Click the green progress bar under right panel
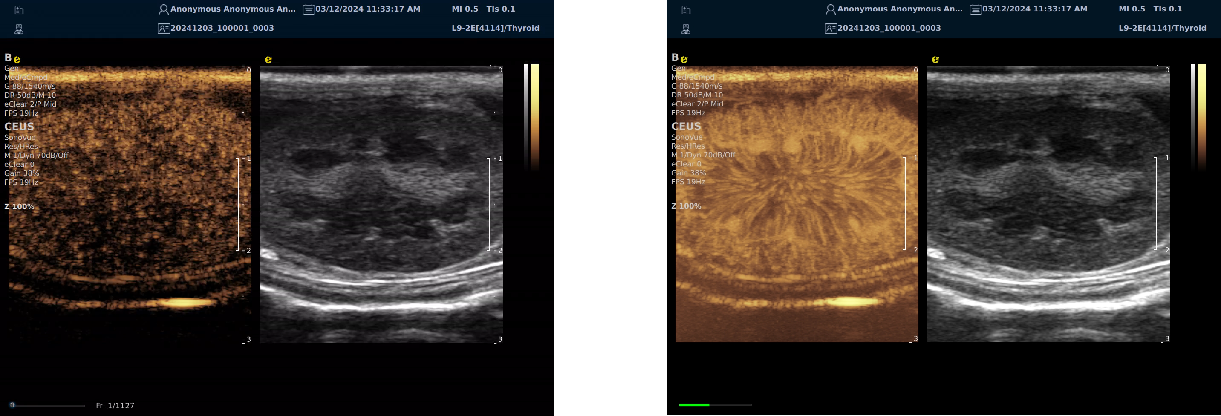Image resolution: width=1221 pixels, height=416 pixels. [694, 405]
